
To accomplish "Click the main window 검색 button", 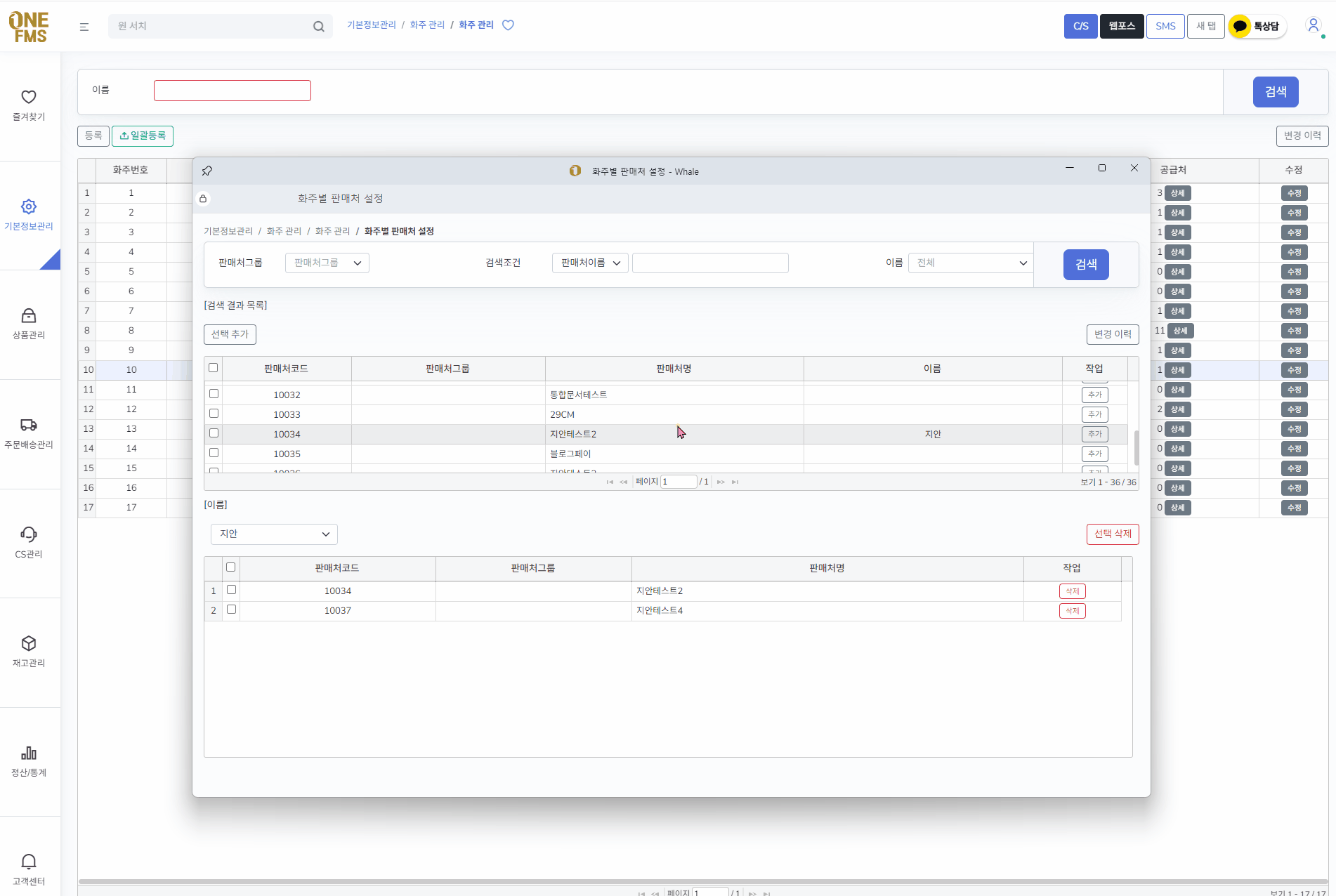I will pyautogui.click(x=1276, y=92).
